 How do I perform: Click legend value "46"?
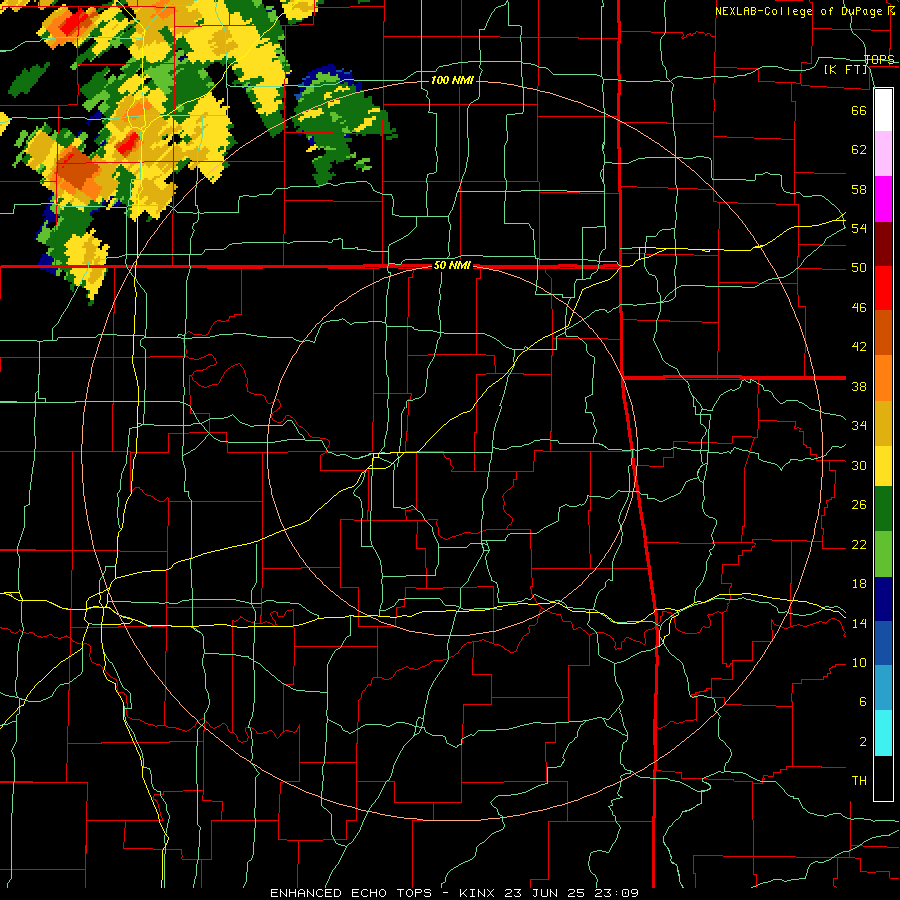click(859, 308)
